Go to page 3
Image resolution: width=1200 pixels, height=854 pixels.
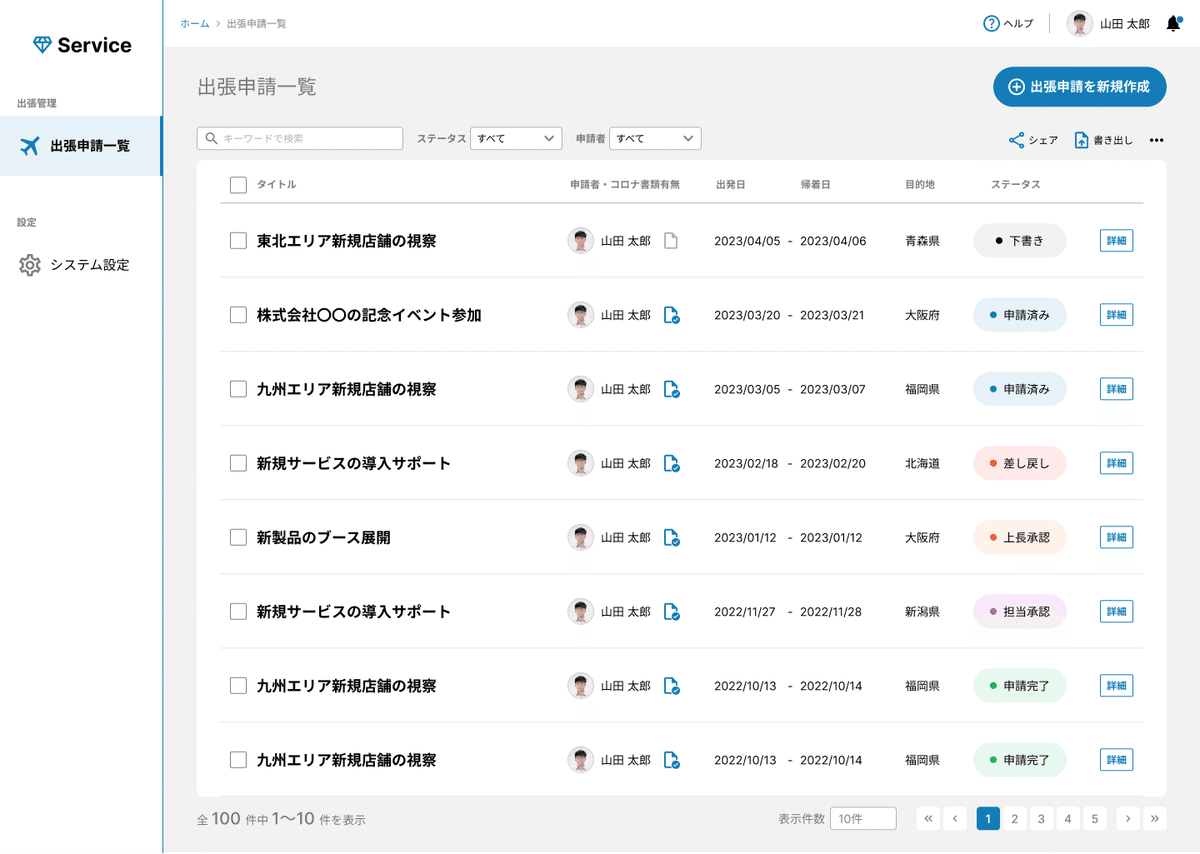tap(1041, 819)
